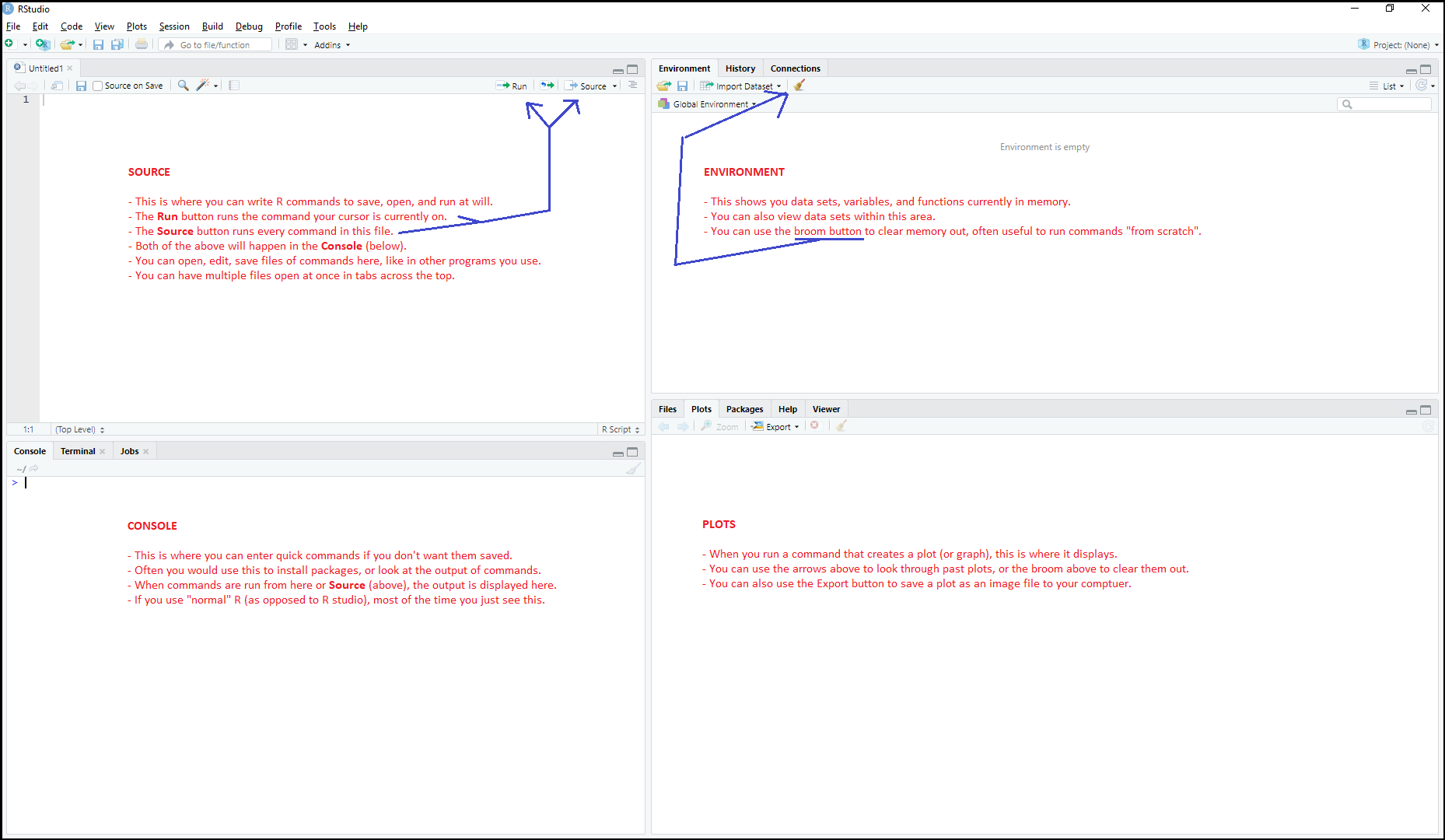The height and width of the screenshot is (840, 1445).
Task: Click the remove current plot red X icon
Action: click(x=815, y=425)
